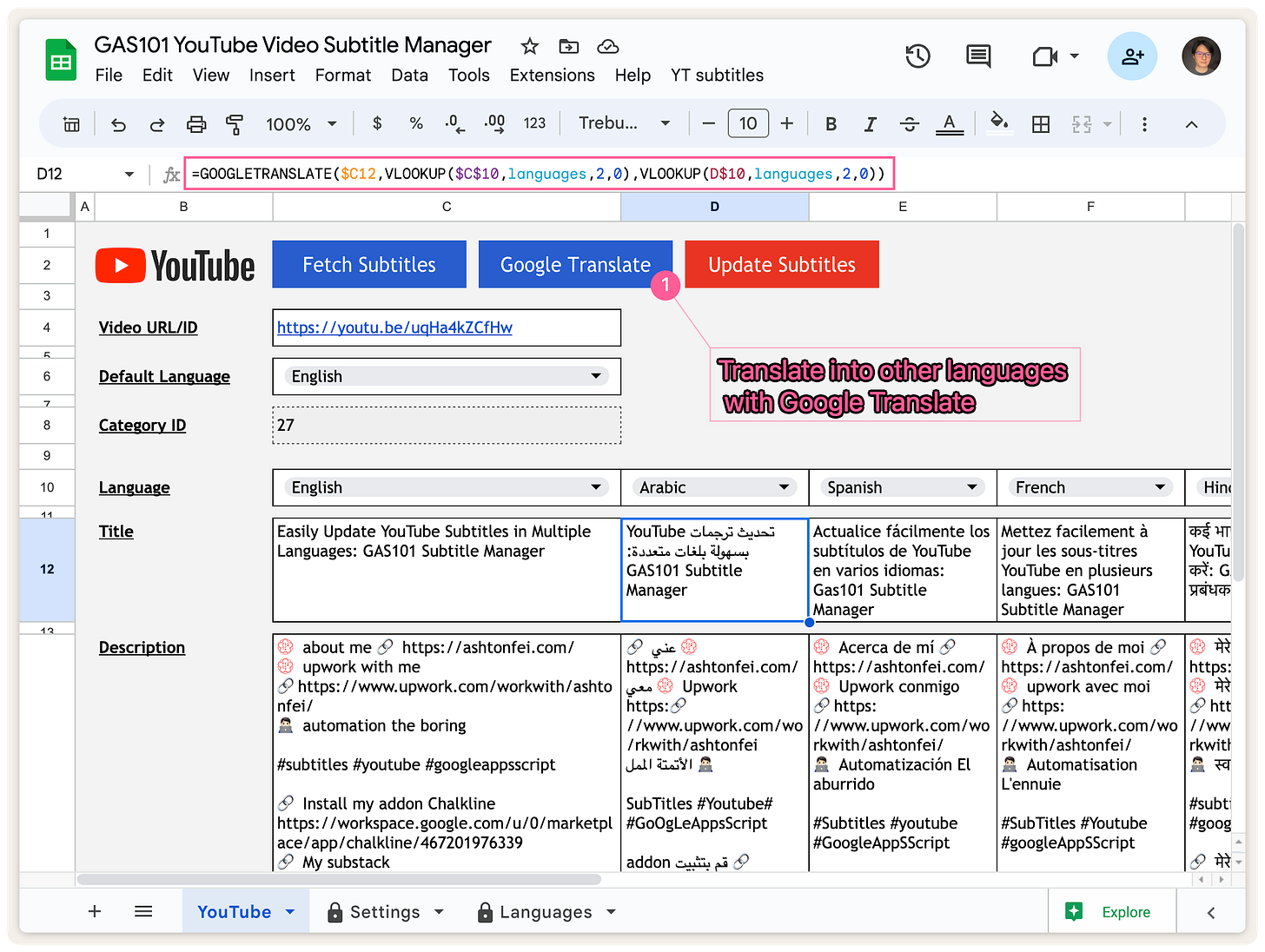Open version history clock icon
The image size is (1265, 952).
point(917,56)
